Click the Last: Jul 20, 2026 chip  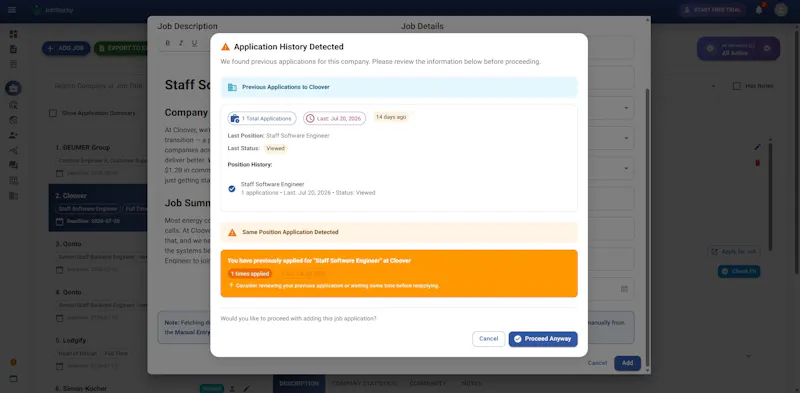coord(335,118)
